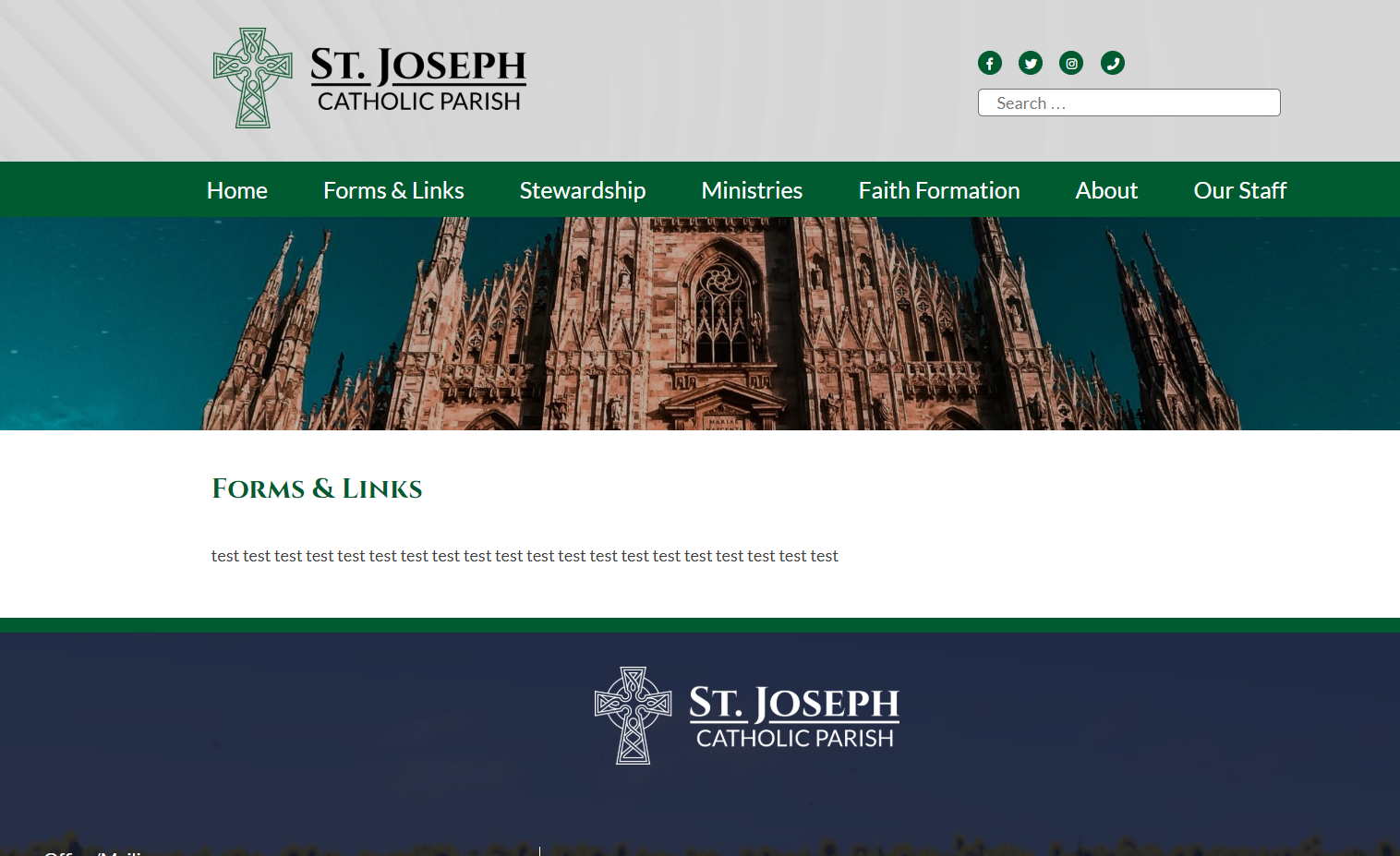Click the Forms & Links page heading
1400x856 pixels.
click(317, 488)
